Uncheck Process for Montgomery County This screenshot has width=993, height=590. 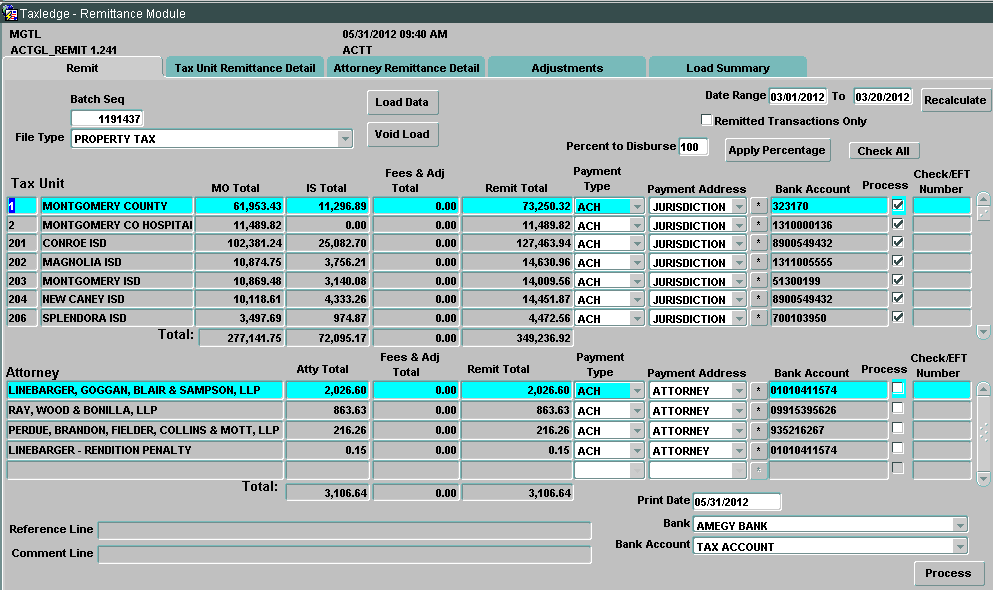[897, 204]
